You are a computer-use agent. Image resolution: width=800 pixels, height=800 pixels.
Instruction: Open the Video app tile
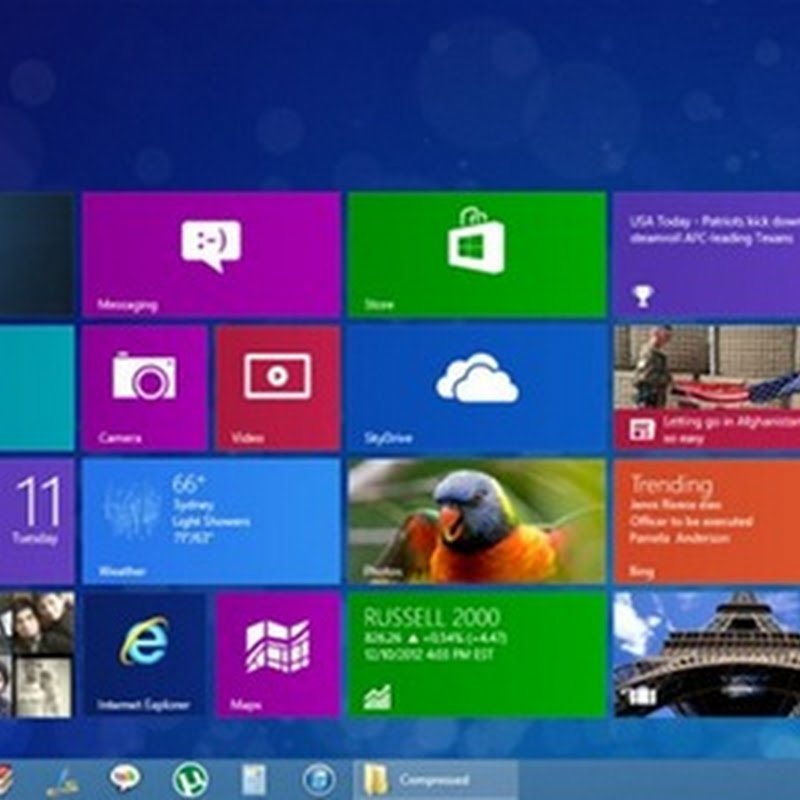point(277,388)
